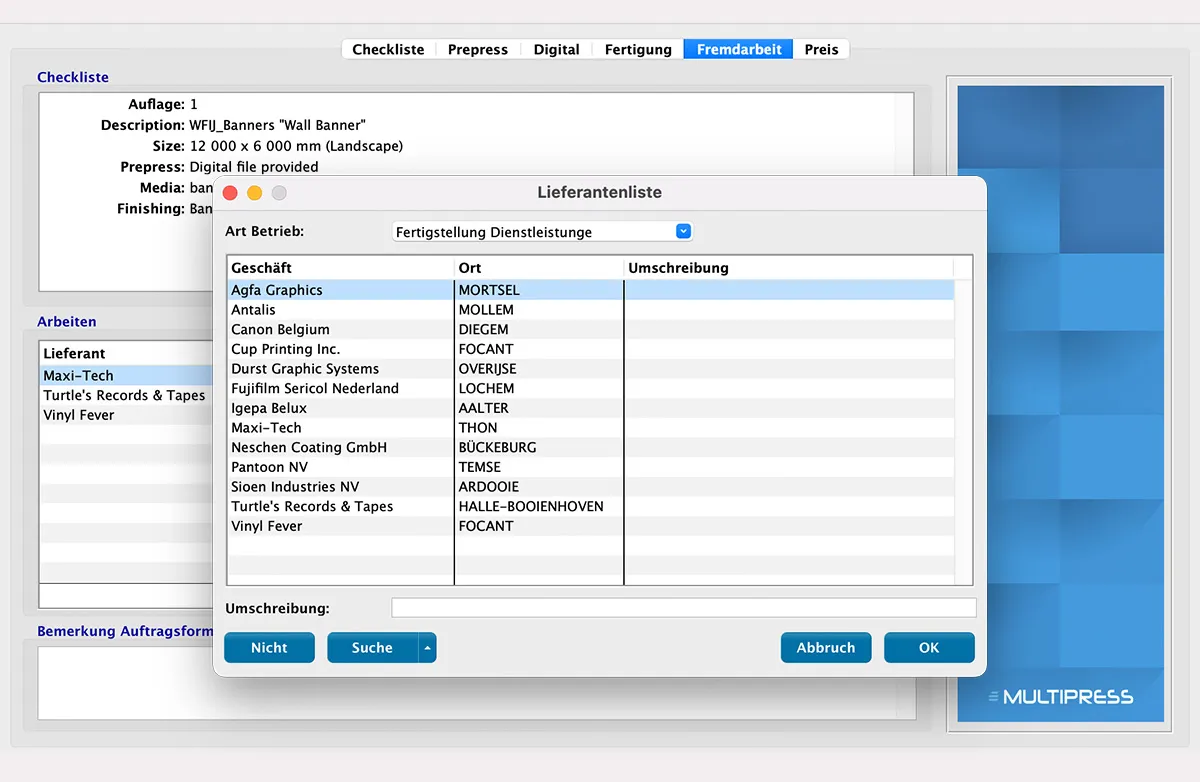
Task: Switch to the Checkliste tab
Action: 388,49
